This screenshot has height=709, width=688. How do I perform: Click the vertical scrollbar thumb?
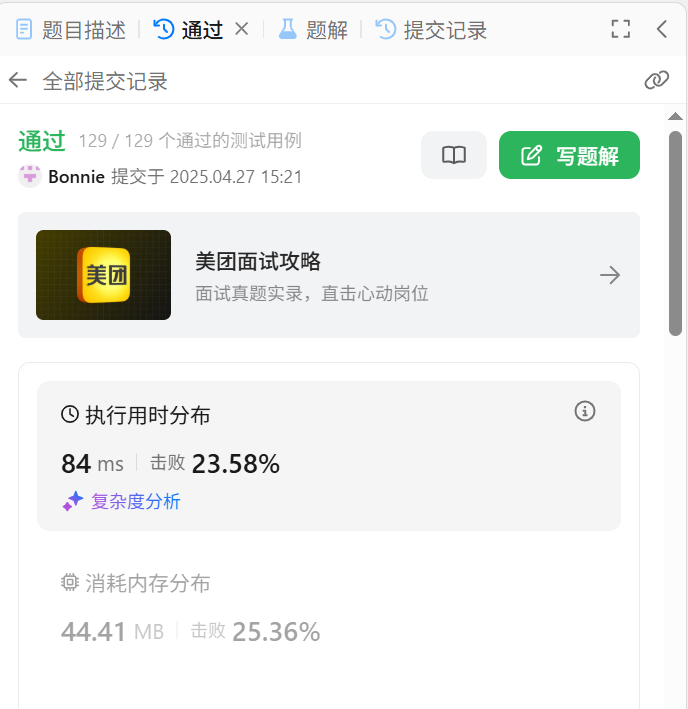pos(675,233)
